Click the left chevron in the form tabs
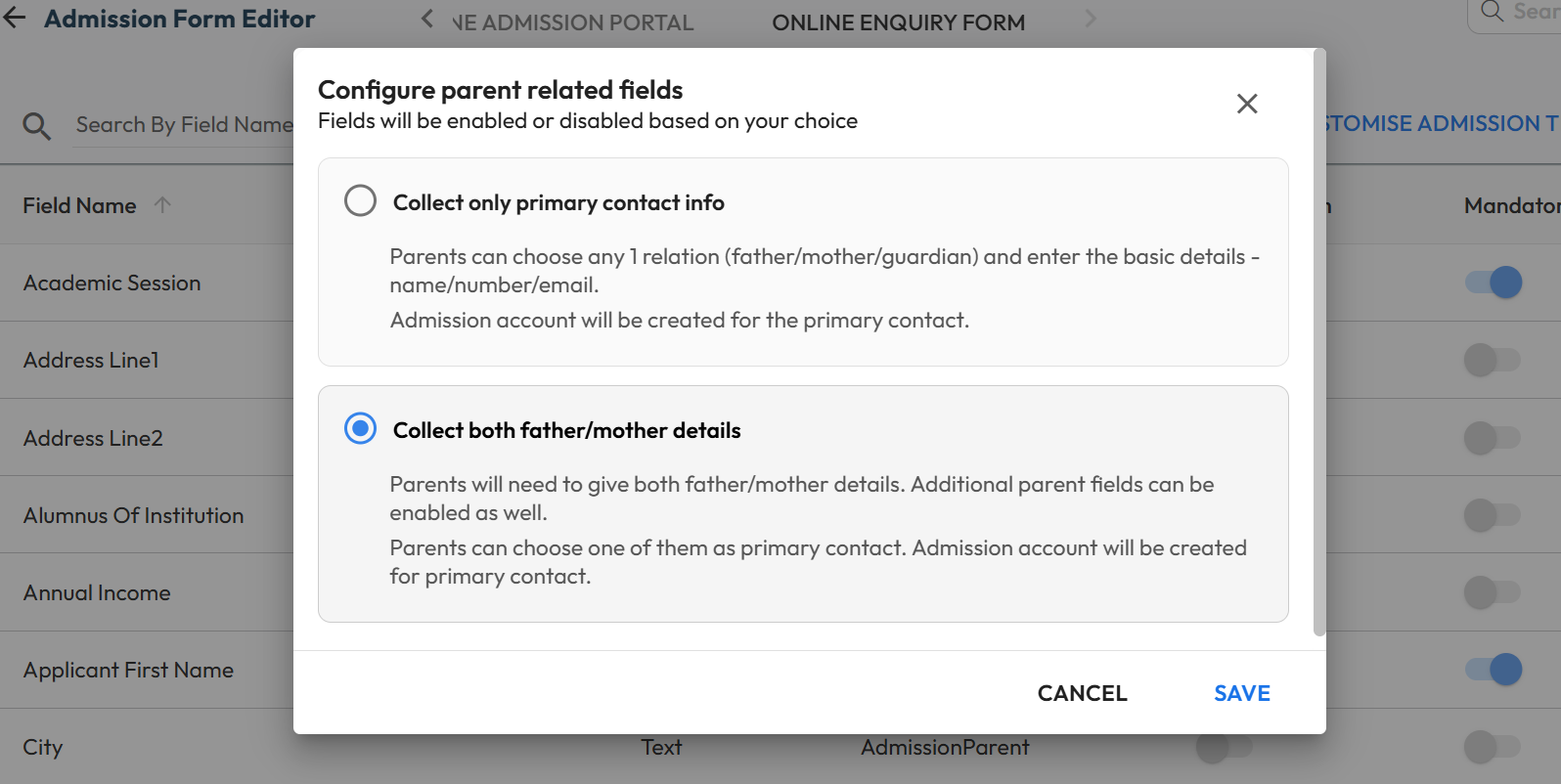 (427, 20)
